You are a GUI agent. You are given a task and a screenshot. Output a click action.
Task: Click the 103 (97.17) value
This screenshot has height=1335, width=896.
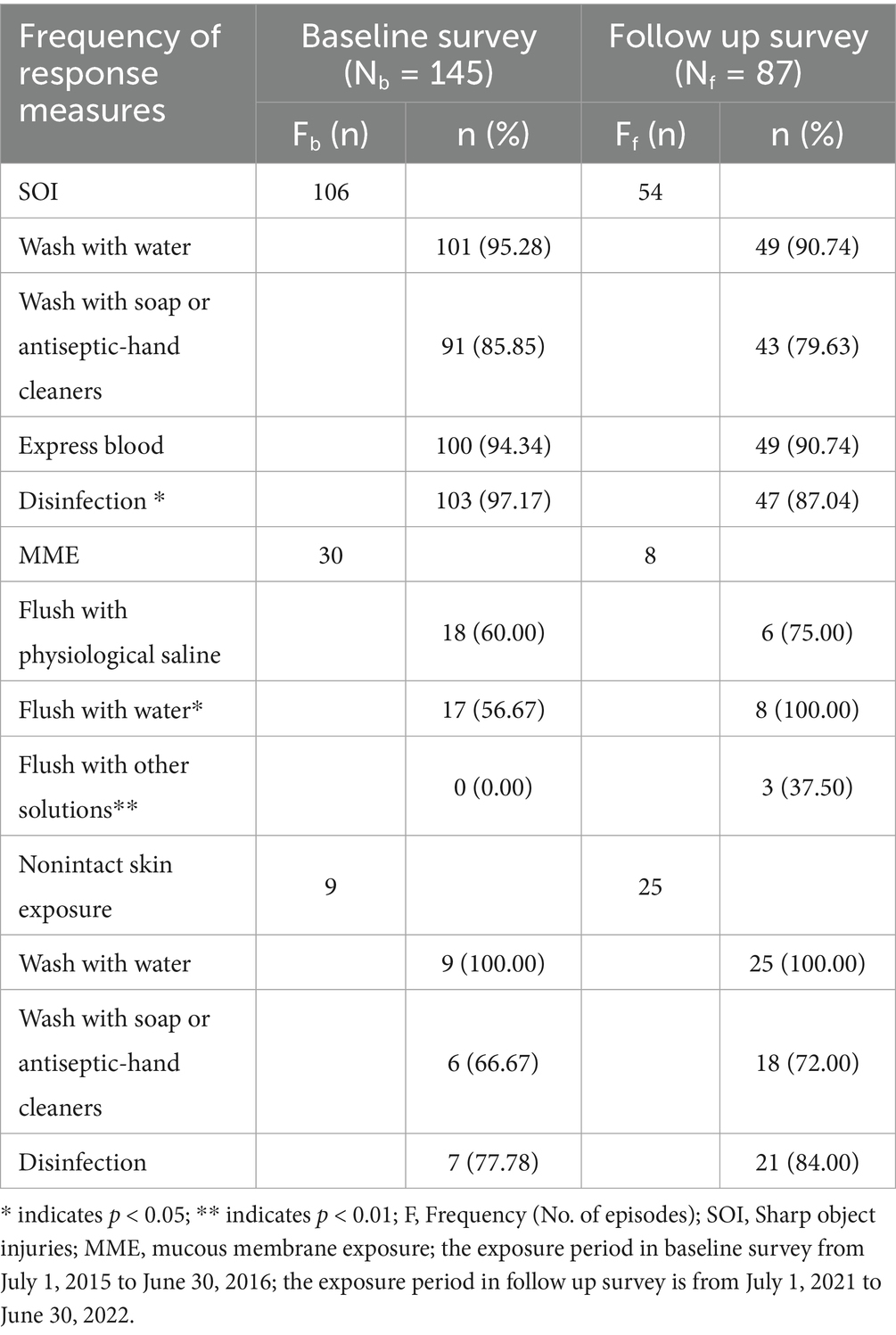(x=493, y=500)
